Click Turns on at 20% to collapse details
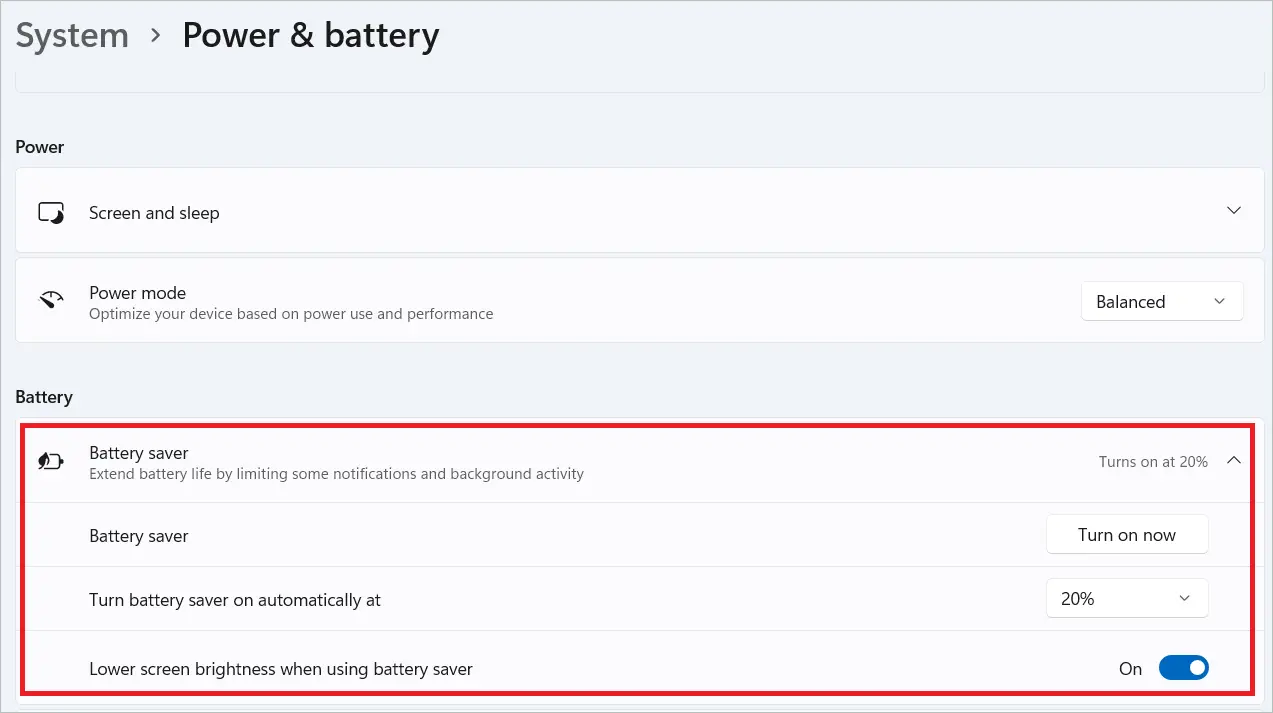Image resolution: width=1273 pixels, height=713 pixels. tap(1152, 461)
